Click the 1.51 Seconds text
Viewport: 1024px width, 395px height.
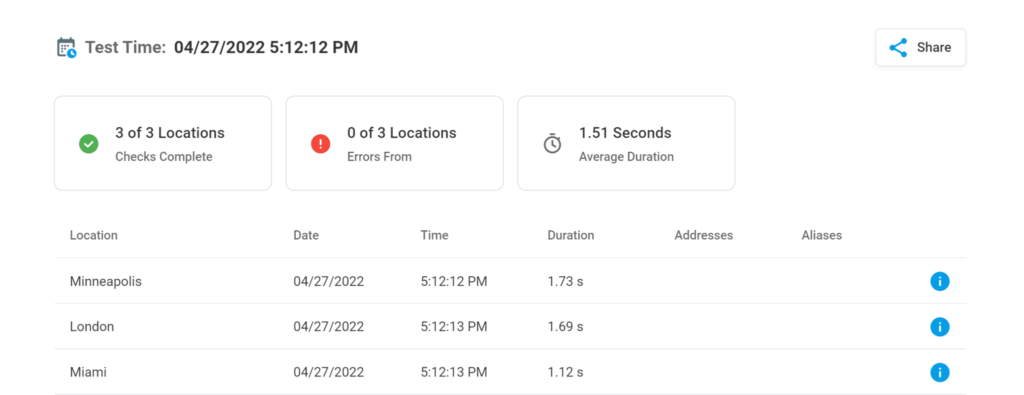pos(625,133)
